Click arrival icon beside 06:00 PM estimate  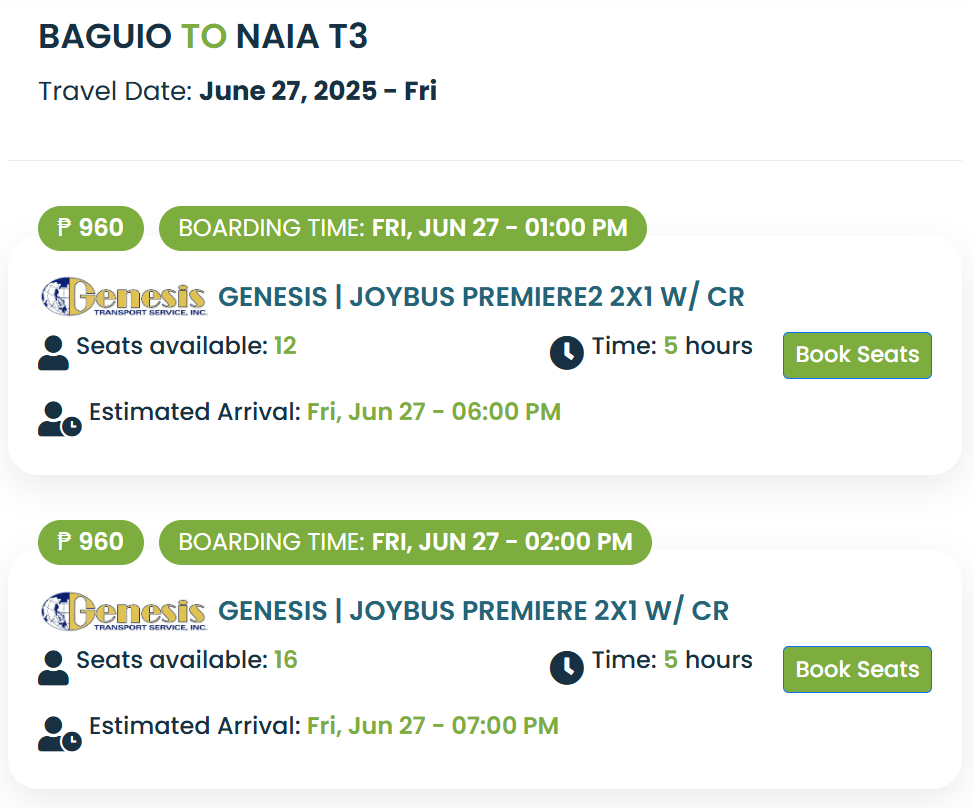tap(60, 419)
